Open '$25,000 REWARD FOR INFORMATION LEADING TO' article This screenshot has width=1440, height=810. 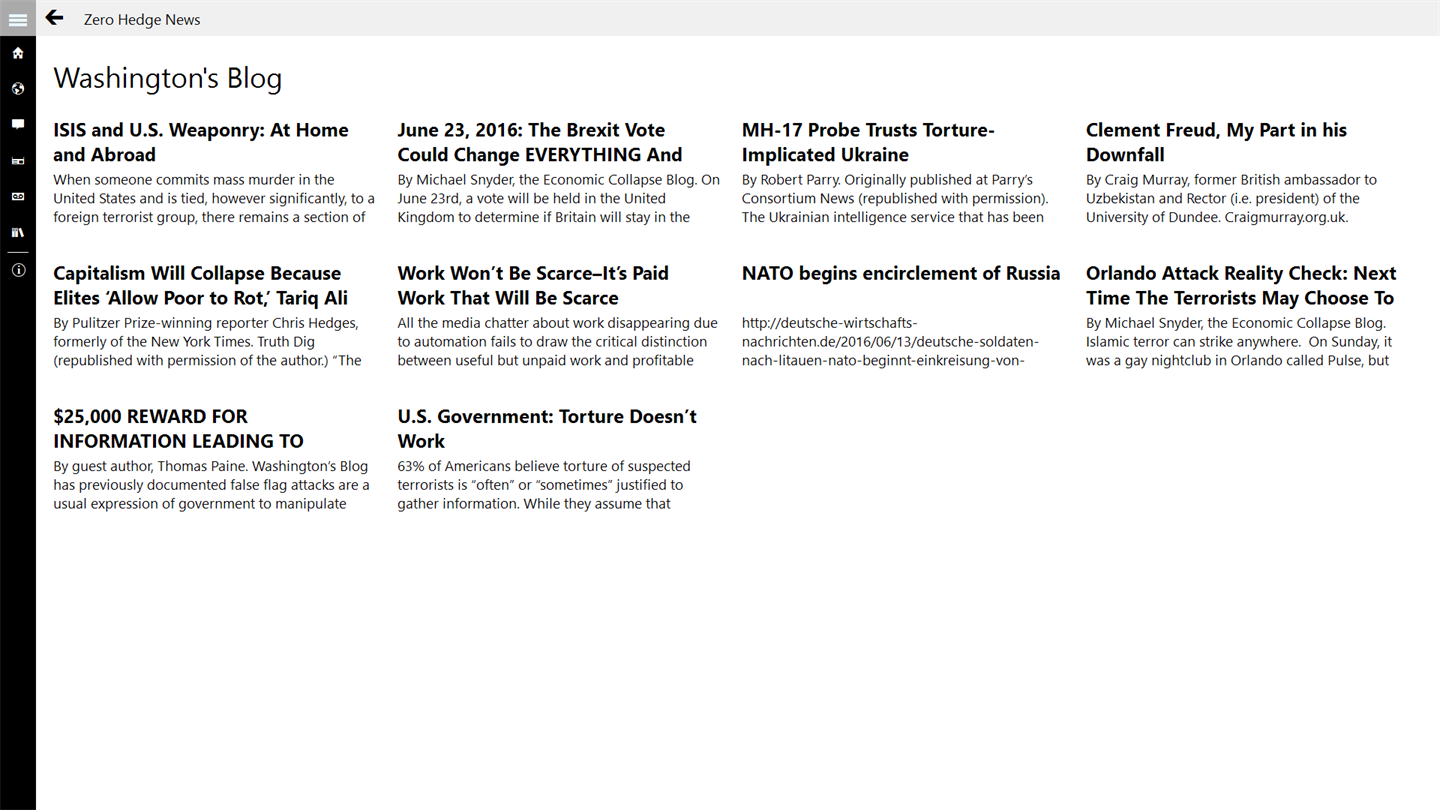(178, 428)
